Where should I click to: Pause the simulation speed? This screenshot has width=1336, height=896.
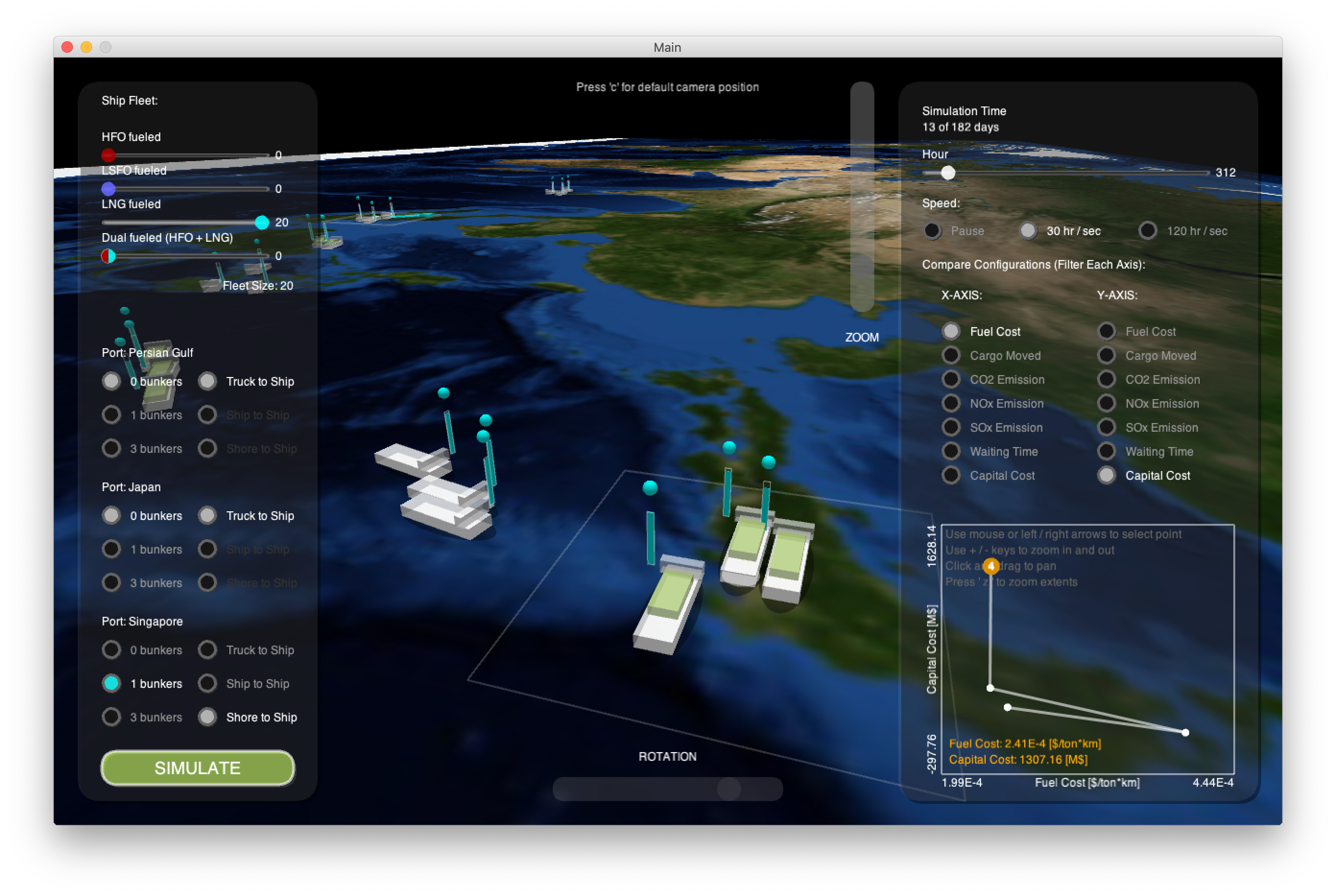(x=932, y=231)
